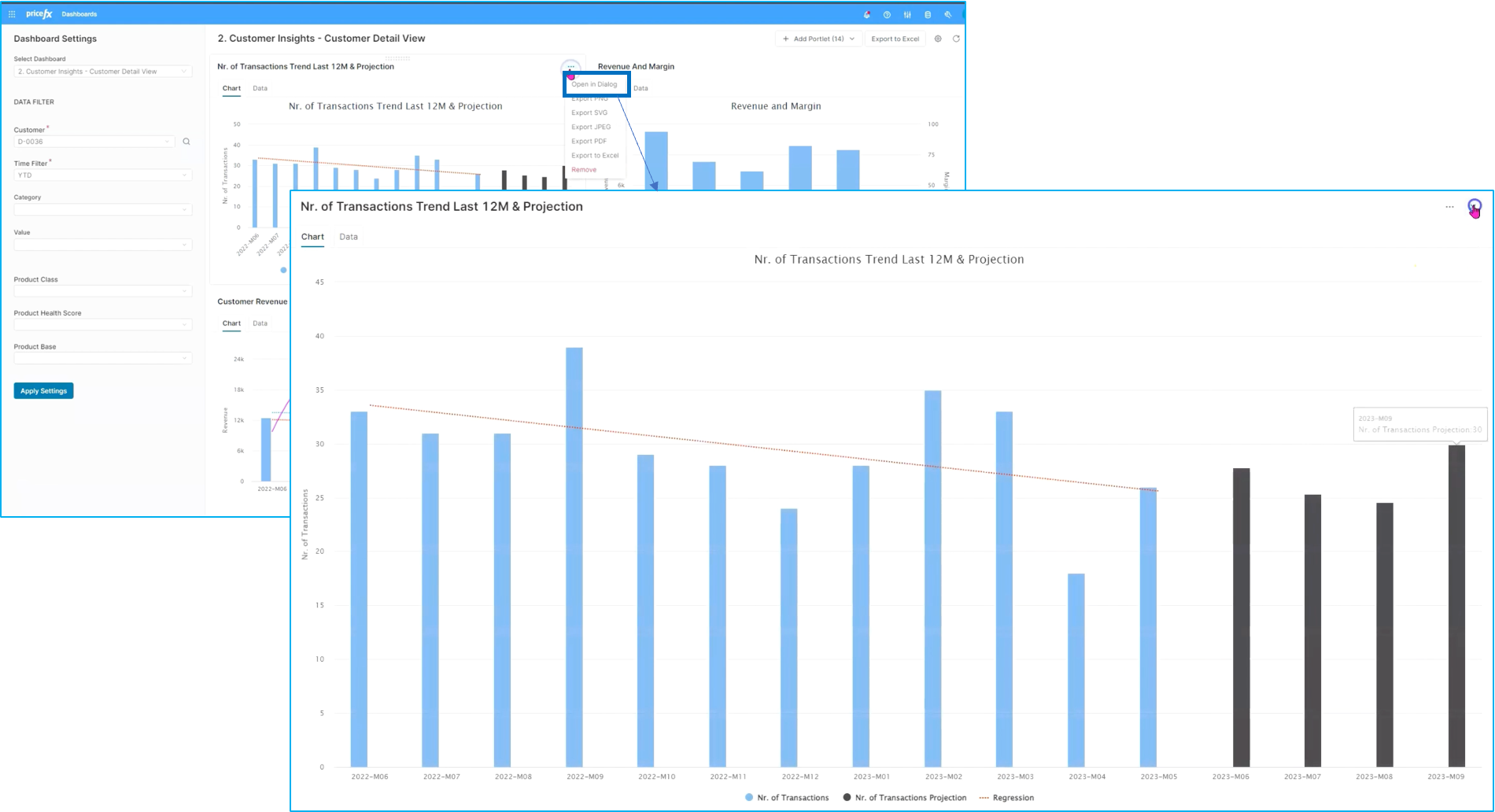
Task: Choose Open in Dialog menu entry
Action: (x=595, y=84)
